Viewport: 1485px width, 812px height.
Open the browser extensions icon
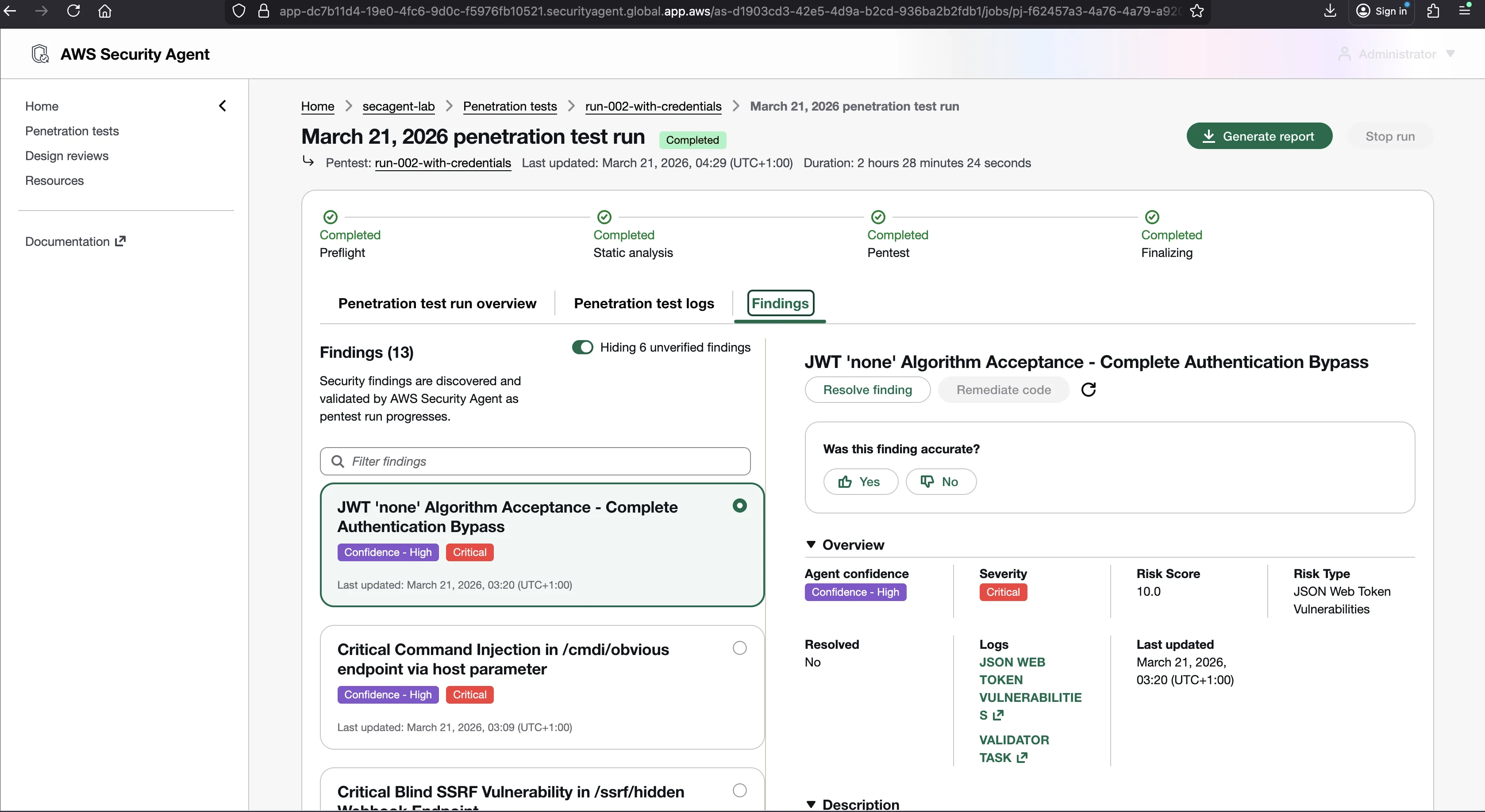[1433, 11]
